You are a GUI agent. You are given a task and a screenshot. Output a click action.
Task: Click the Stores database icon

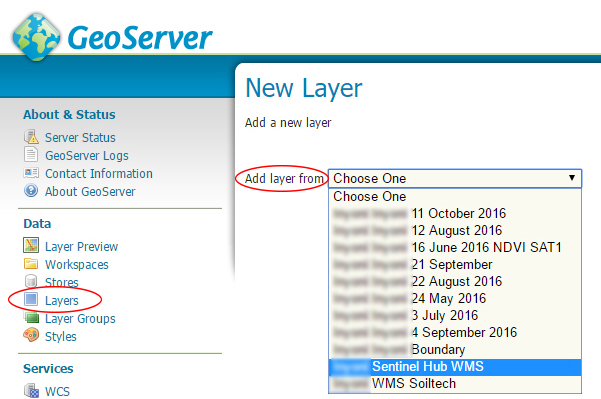(31, 281)
